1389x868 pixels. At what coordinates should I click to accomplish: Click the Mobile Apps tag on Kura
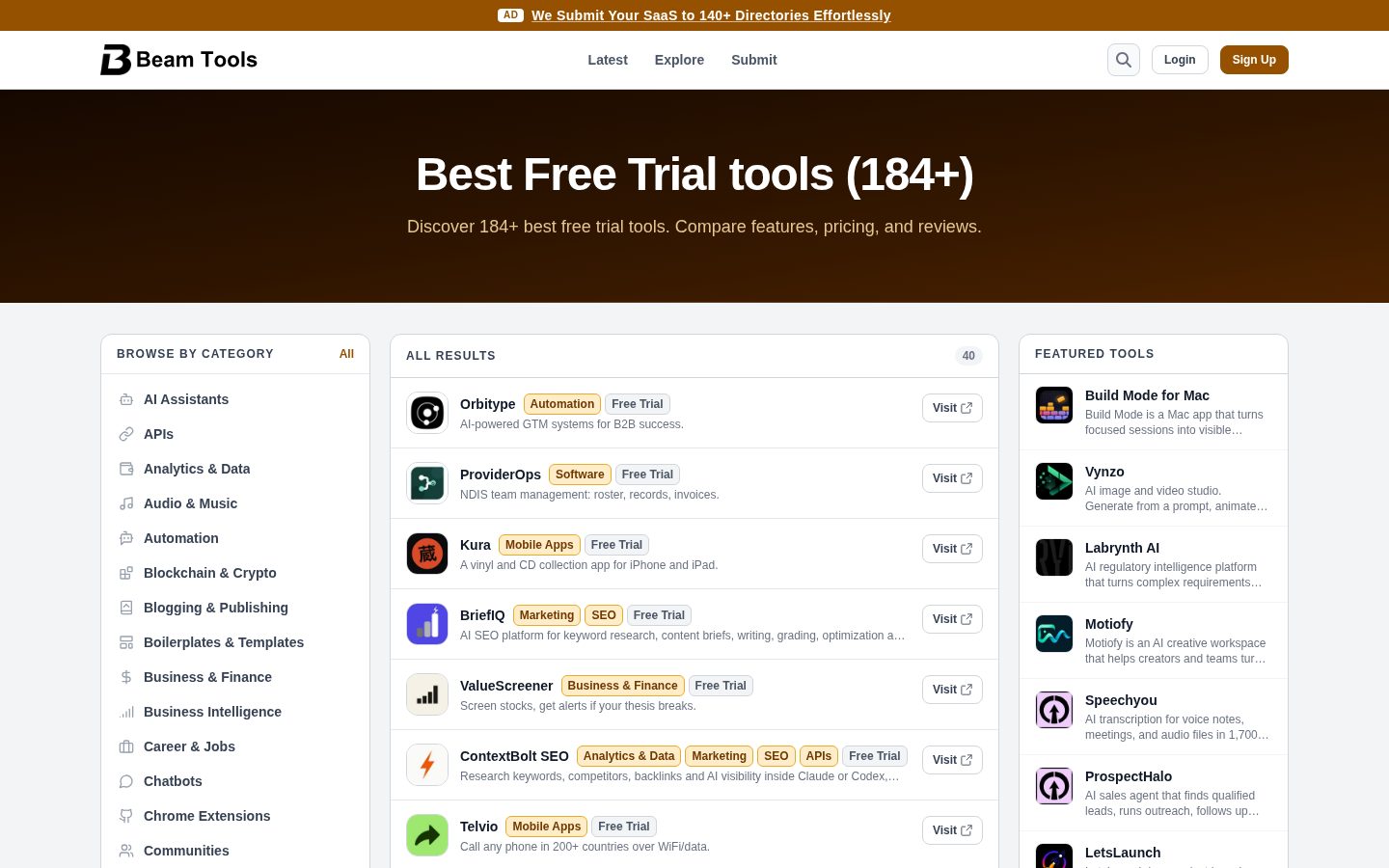tap(539, 545)
